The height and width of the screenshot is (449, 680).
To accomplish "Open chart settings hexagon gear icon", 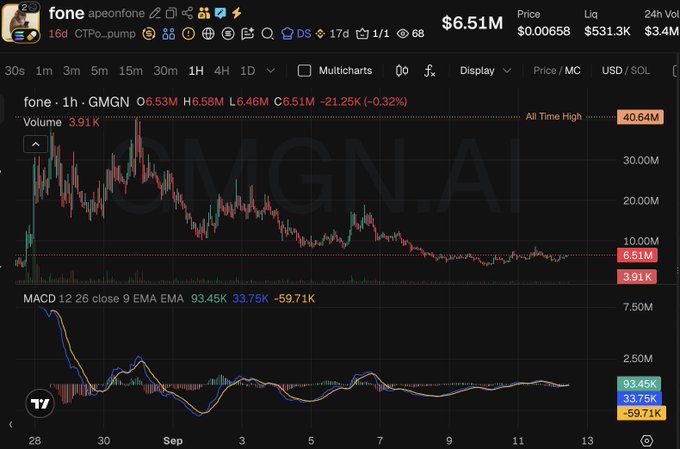I will 646,440.
